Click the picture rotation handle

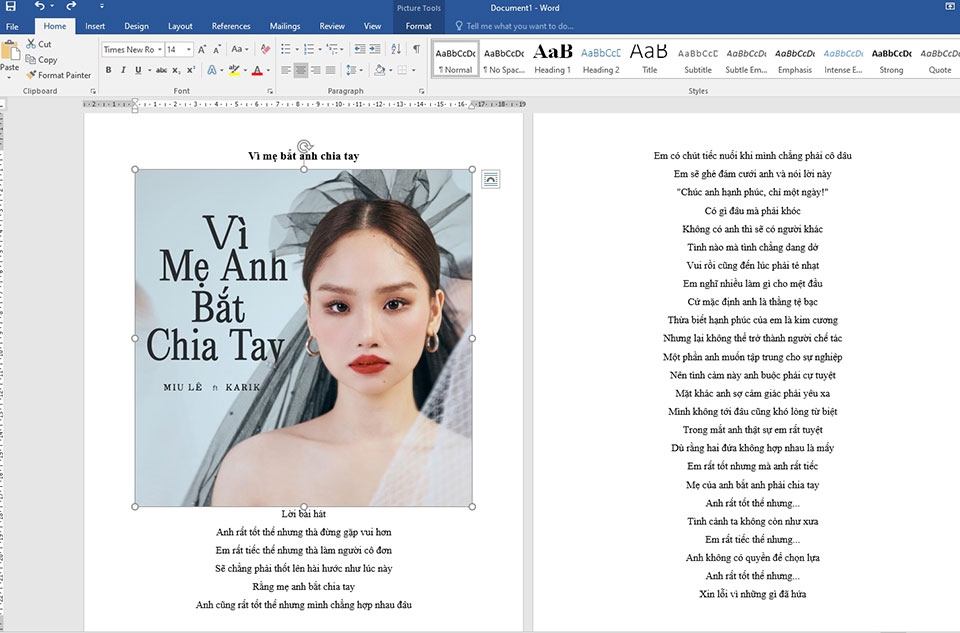coord(304,146)
